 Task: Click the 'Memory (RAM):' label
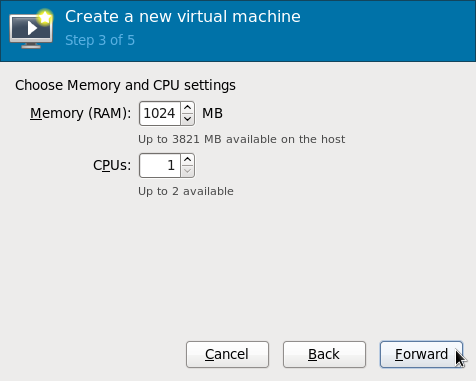pos(81,113)
